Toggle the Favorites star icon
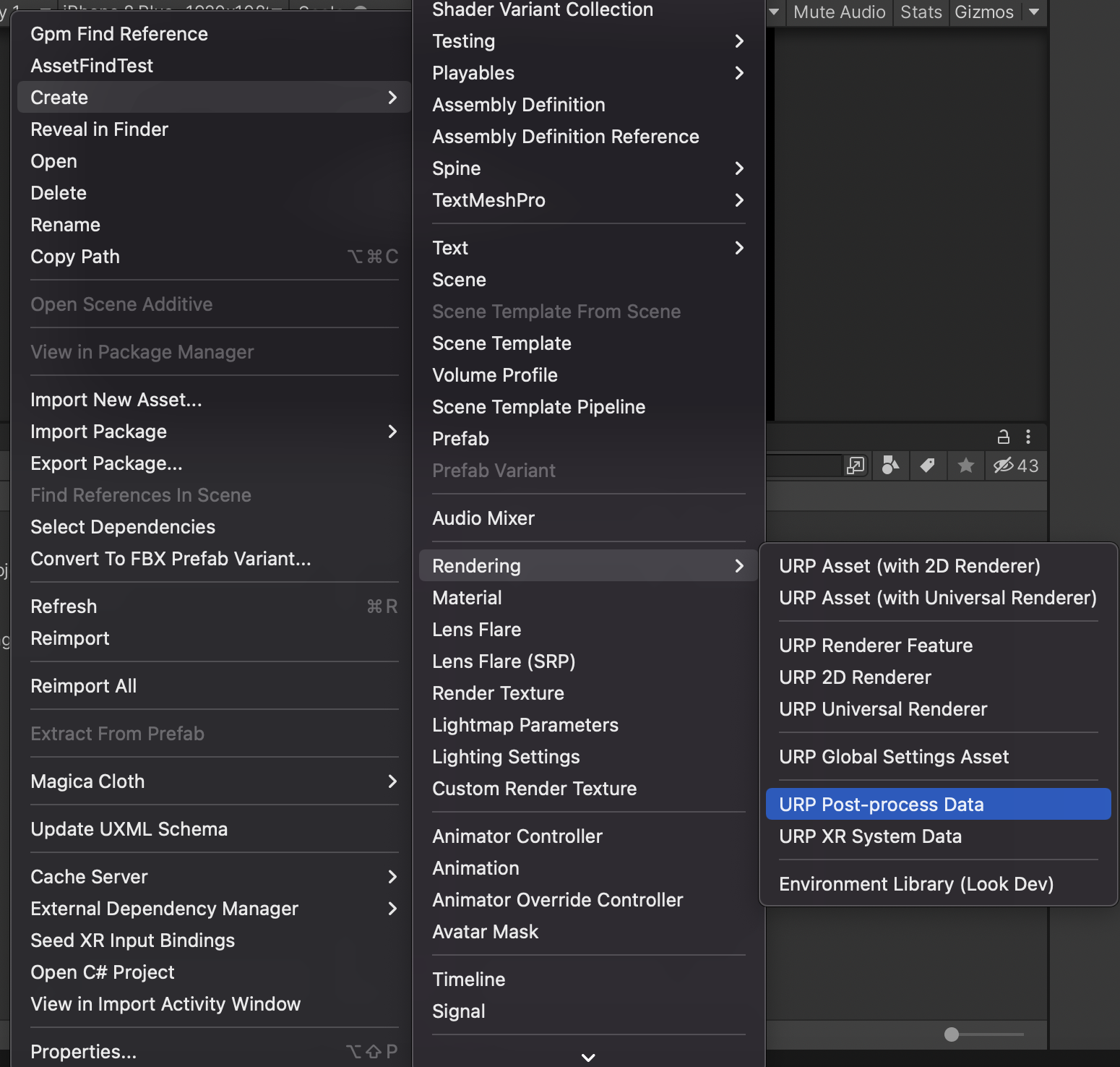The image size is (1120, 1067). coord(965,466)
